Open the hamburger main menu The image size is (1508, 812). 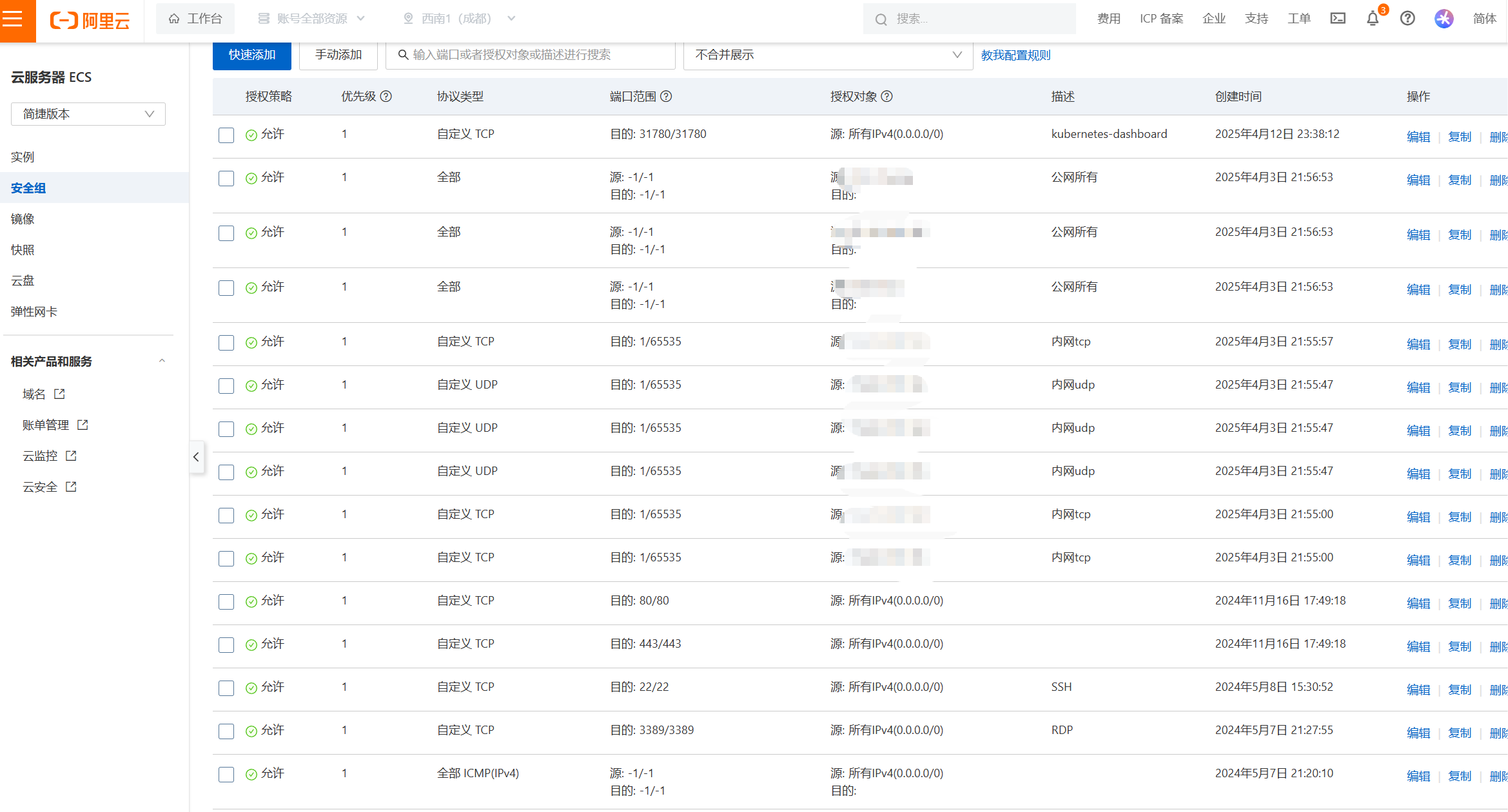13,19
